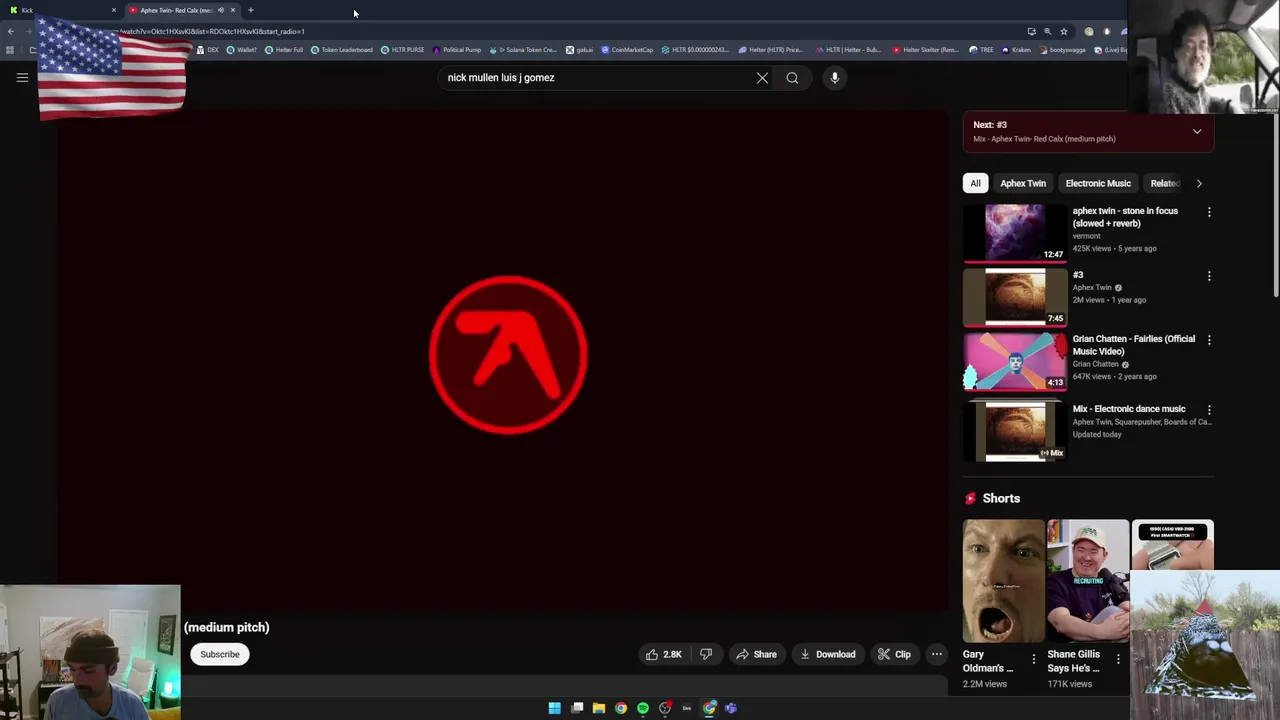Click the Aphex Twin logo in player
1280x720 pixels.
pos(508,355)
